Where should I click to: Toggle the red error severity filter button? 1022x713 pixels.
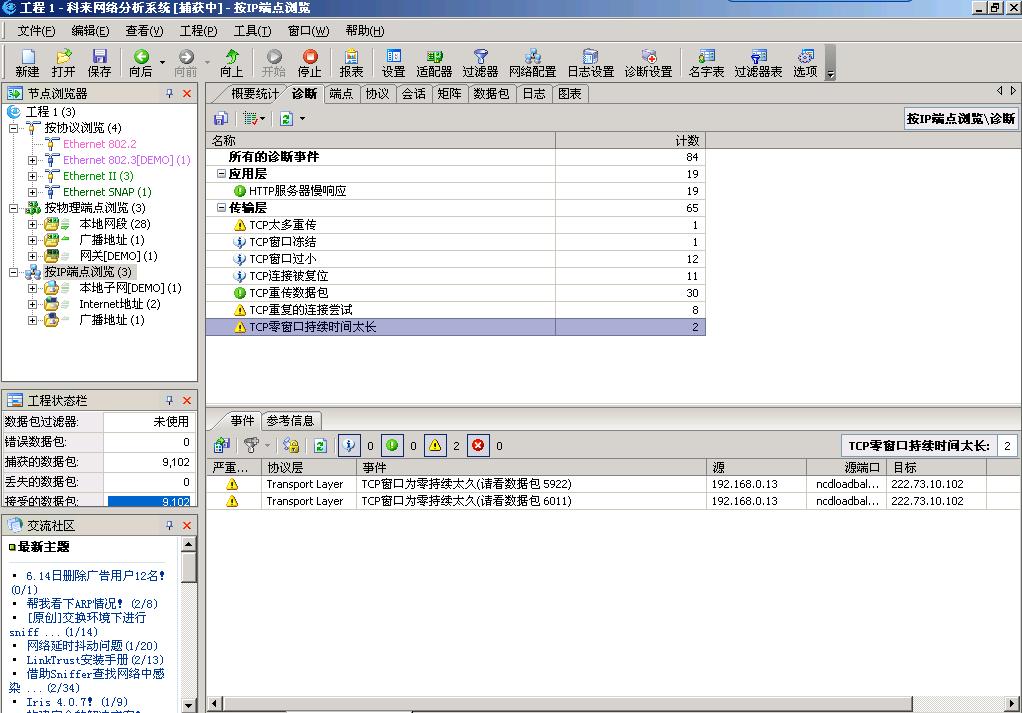pyautogui.click(x=478, y=446)
